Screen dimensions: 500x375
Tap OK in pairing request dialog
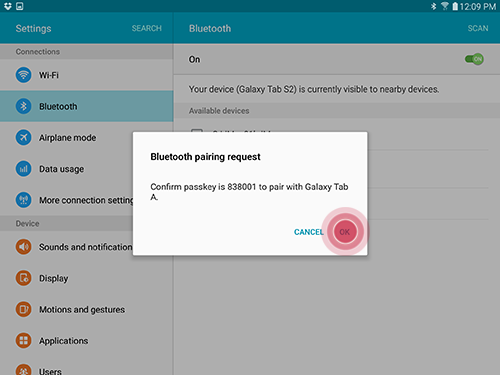345,232
